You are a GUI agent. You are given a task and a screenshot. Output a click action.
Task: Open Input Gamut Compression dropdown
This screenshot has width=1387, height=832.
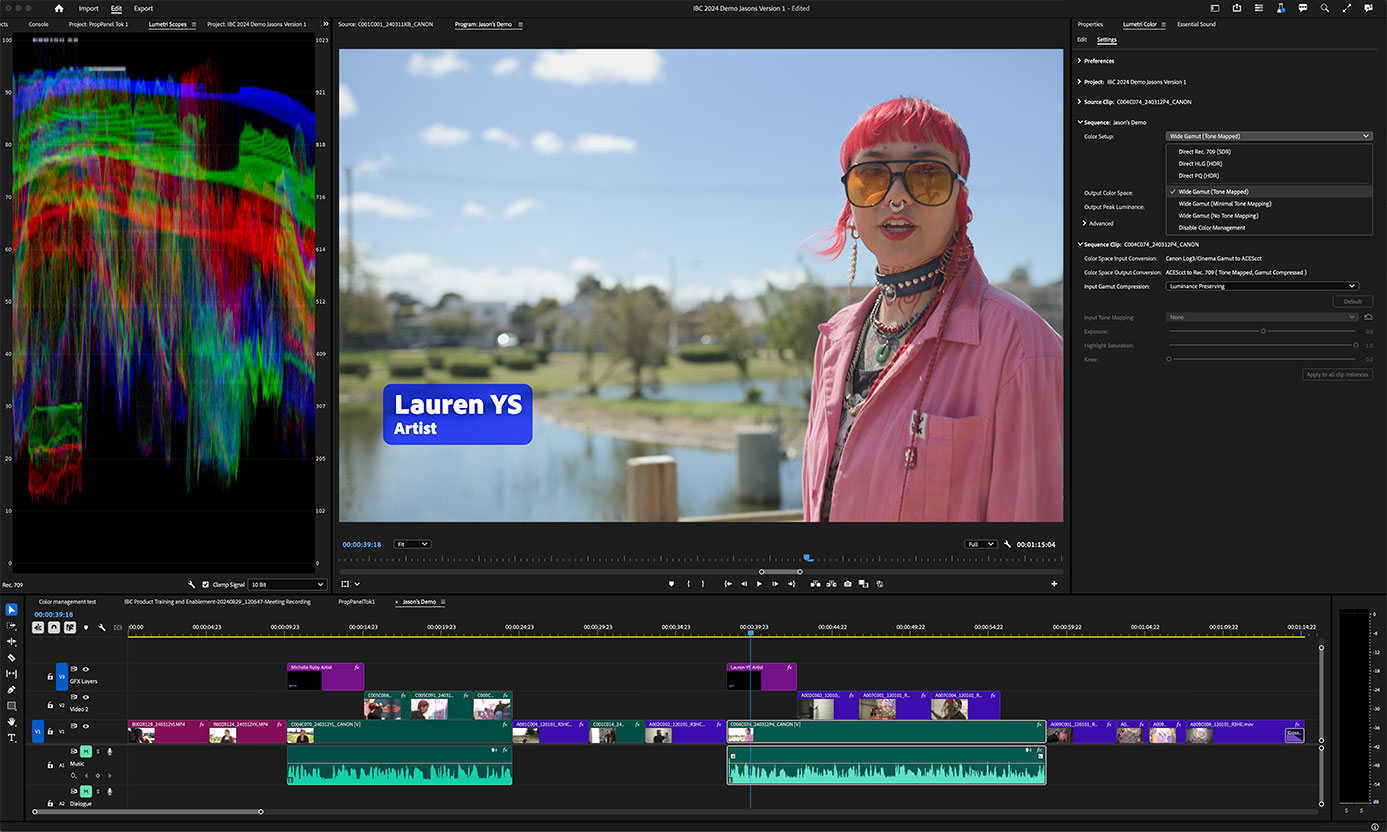(1262, 286)
